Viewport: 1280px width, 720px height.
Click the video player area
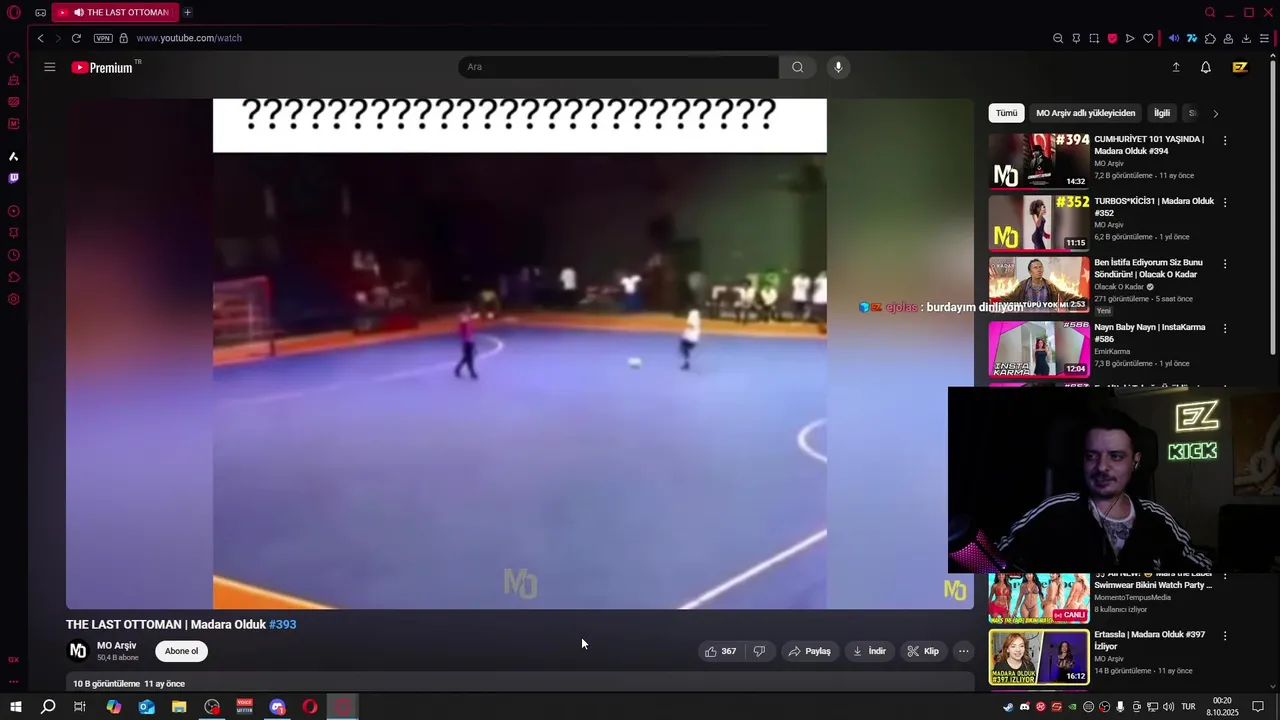click(520, 354)
